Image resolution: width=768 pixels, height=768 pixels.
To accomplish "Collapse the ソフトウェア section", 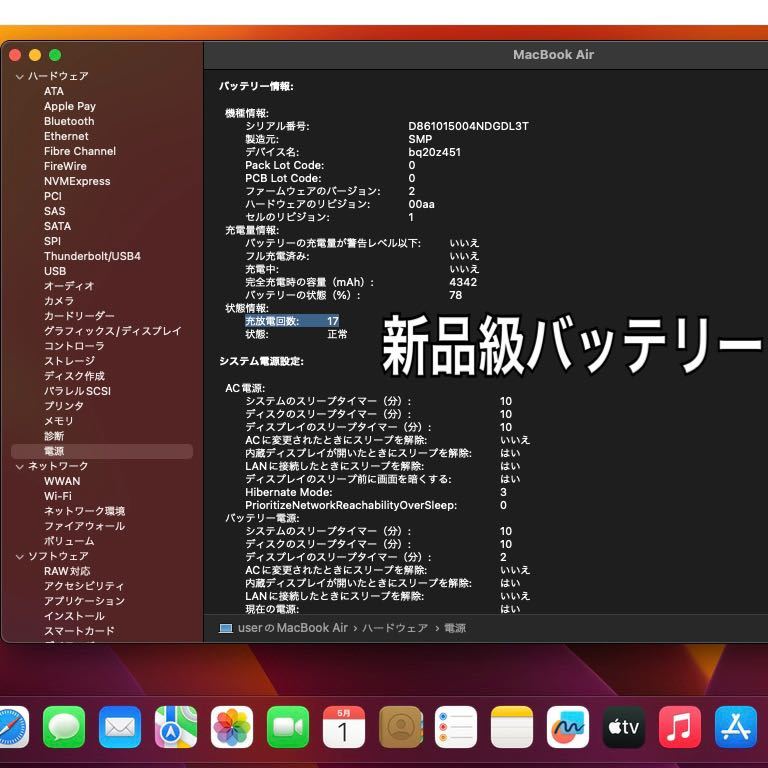I will tap(20, 556).
